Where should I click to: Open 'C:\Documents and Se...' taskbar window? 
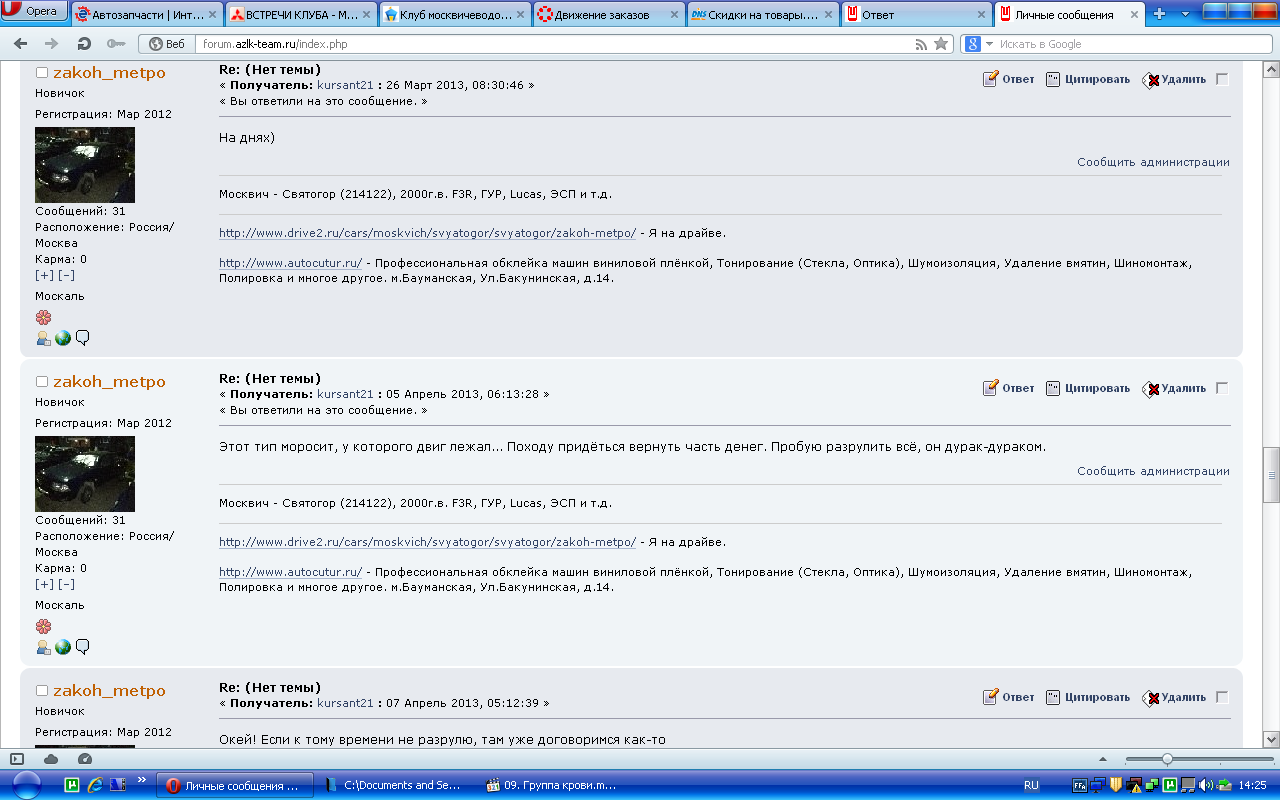pos(394,785)
